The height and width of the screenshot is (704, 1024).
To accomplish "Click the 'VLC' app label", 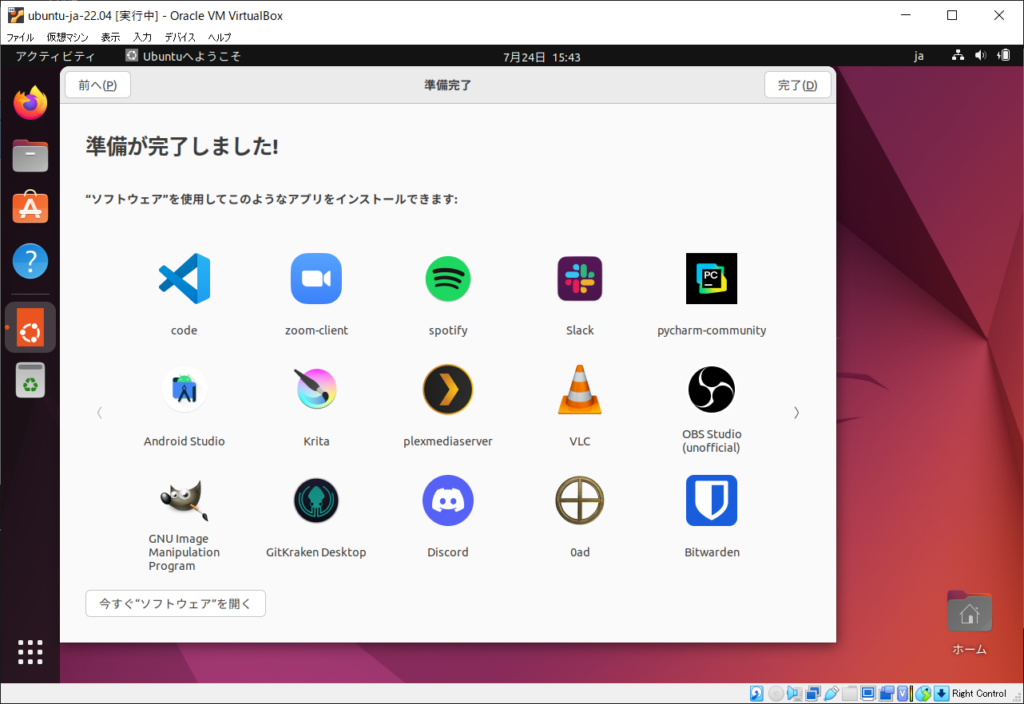I will coord(580,441).
